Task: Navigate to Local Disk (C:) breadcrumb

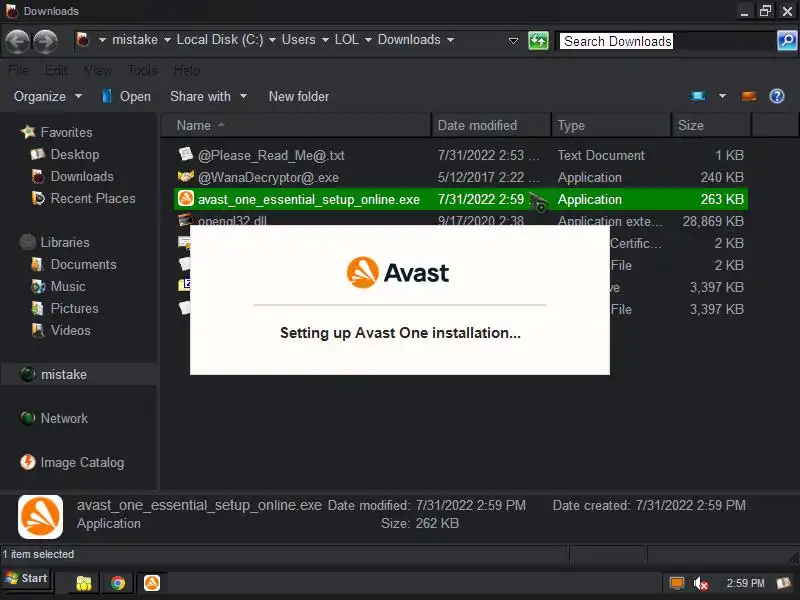Action: click(x=220, y=40)
